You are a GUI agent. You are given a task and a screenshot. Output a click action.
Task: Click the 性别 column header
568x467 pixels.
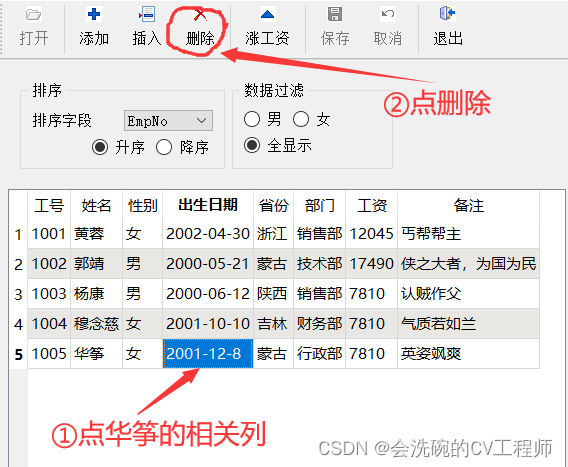[143, 205]
